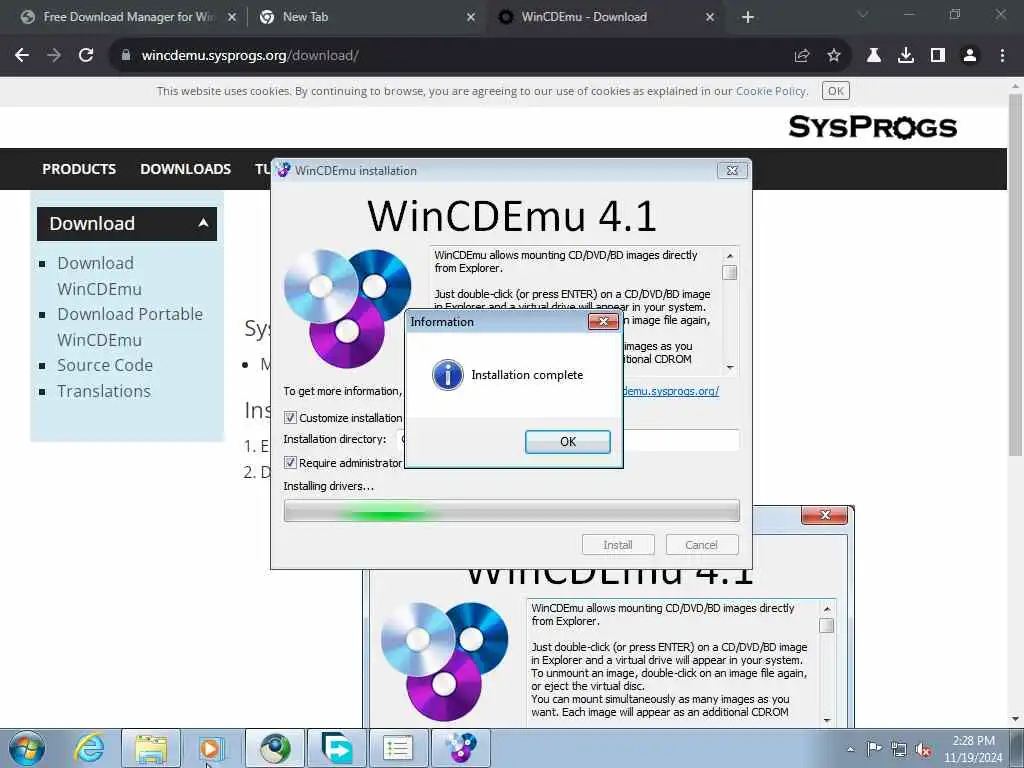Open Download Portable WinCDEmu link

click(130, 327)
